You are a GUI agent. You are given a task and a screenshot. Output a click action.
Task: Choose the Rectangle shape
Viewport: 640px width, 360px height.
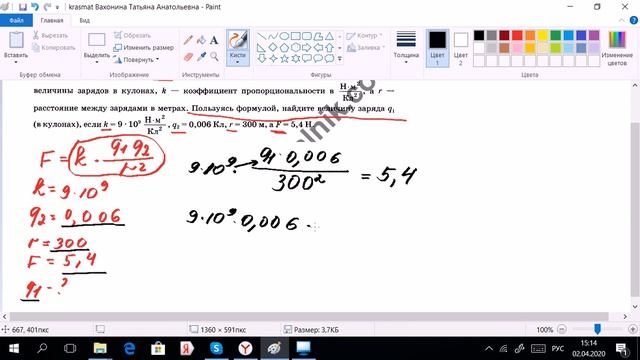296,36
